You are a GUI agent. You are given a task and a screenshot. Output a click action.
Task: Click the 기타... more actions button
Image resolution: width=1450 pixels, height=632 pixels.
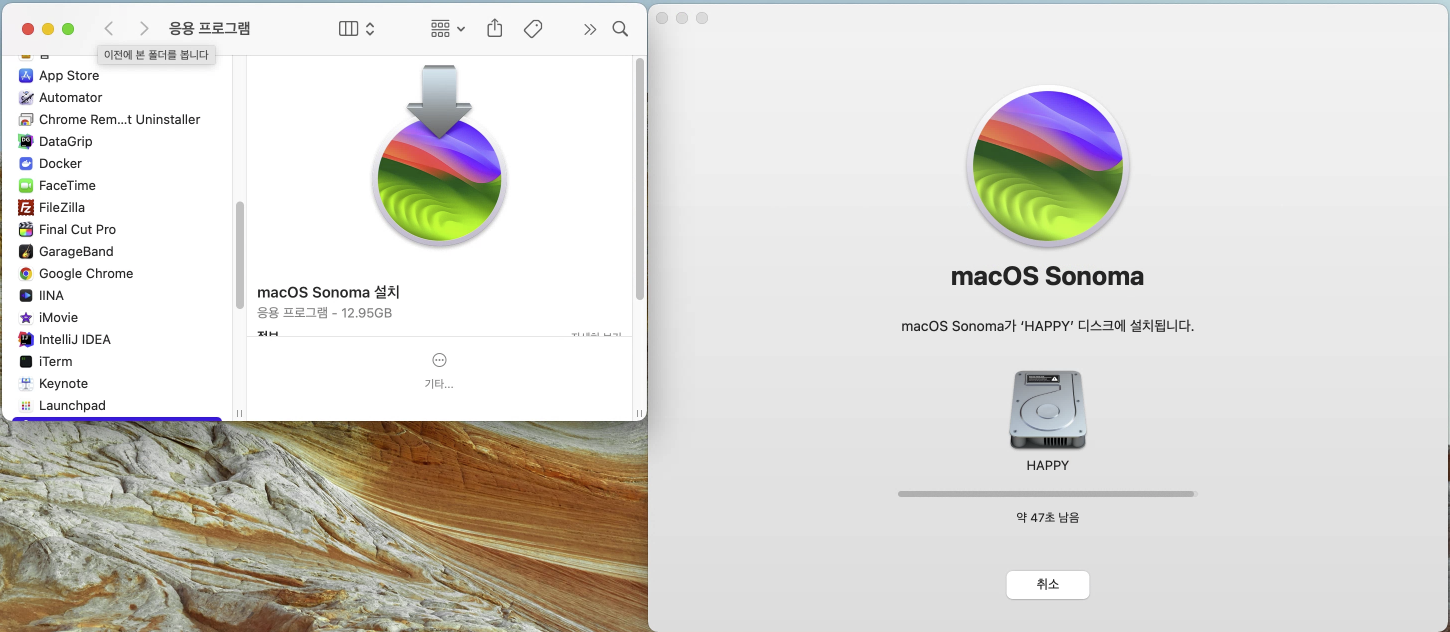pyautogui.click(x=439, y=370)
